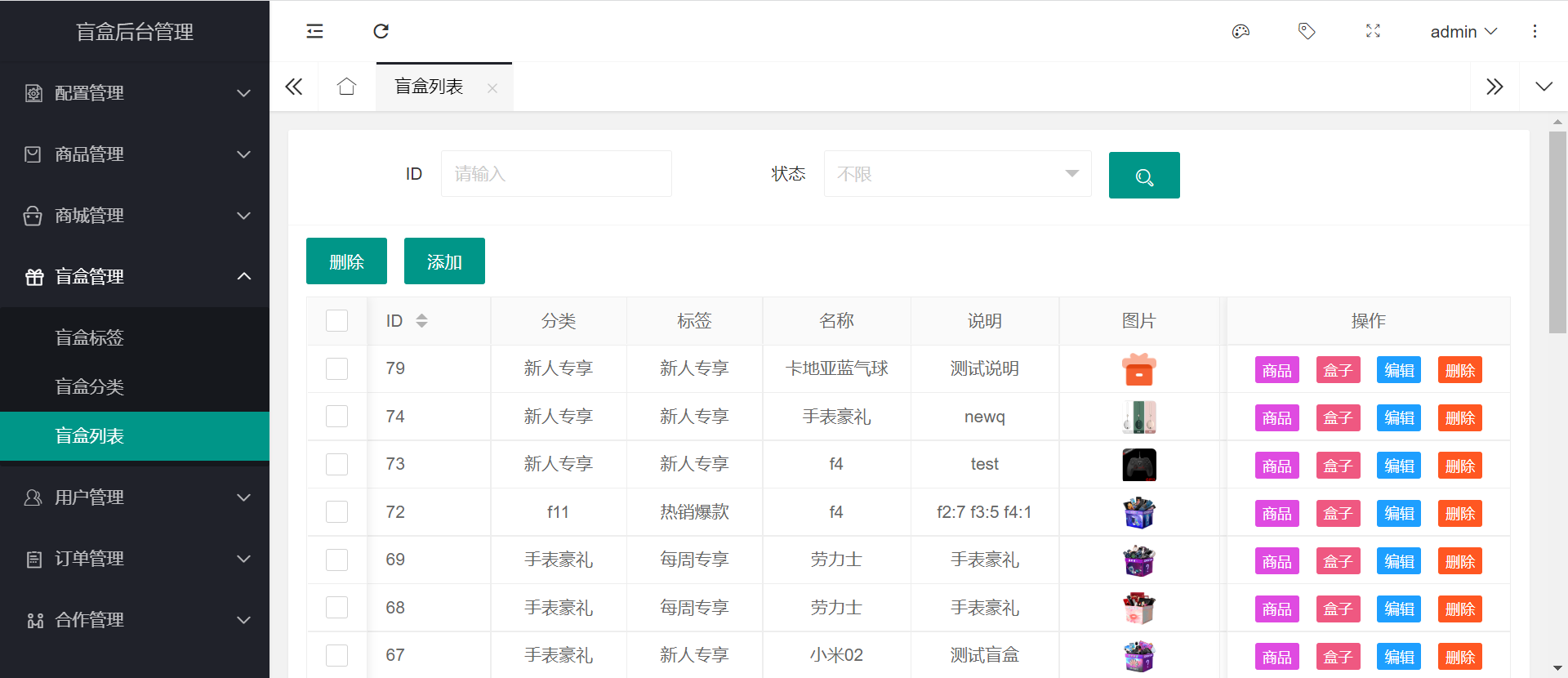
Task: Expand 商城管理 menu chevron
Action: tap(243, 216)
